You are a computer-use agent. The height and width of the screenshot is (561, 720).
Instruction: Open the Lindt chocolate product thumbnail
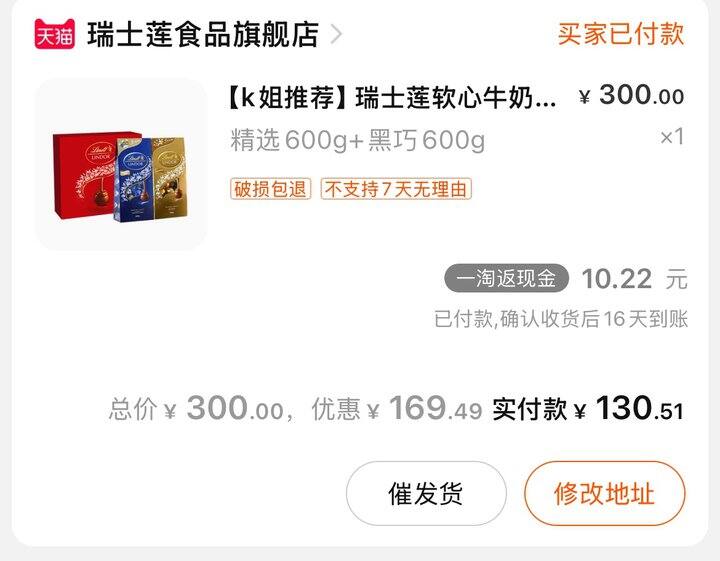(x=121, y=164)
